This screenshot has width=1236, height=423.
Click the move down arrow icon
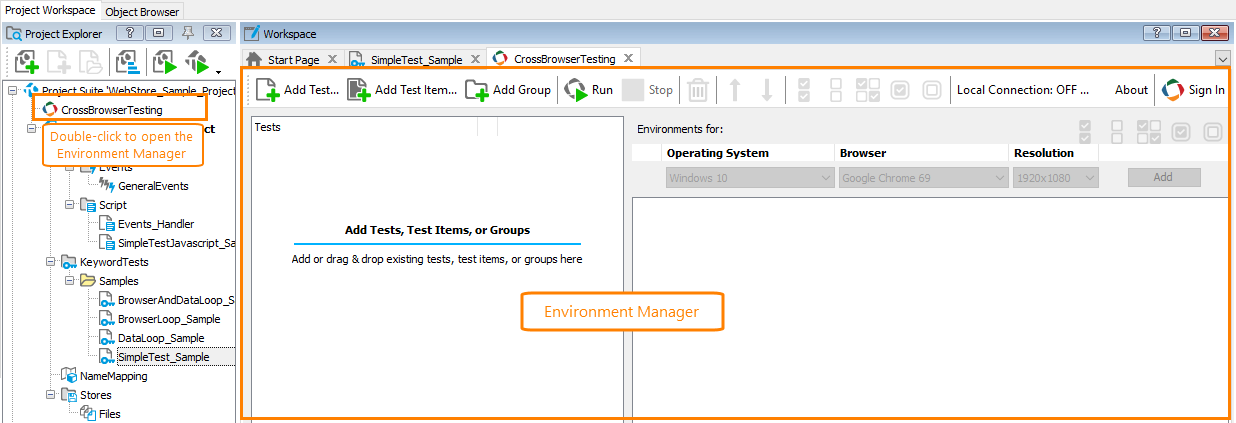[767, 90]
